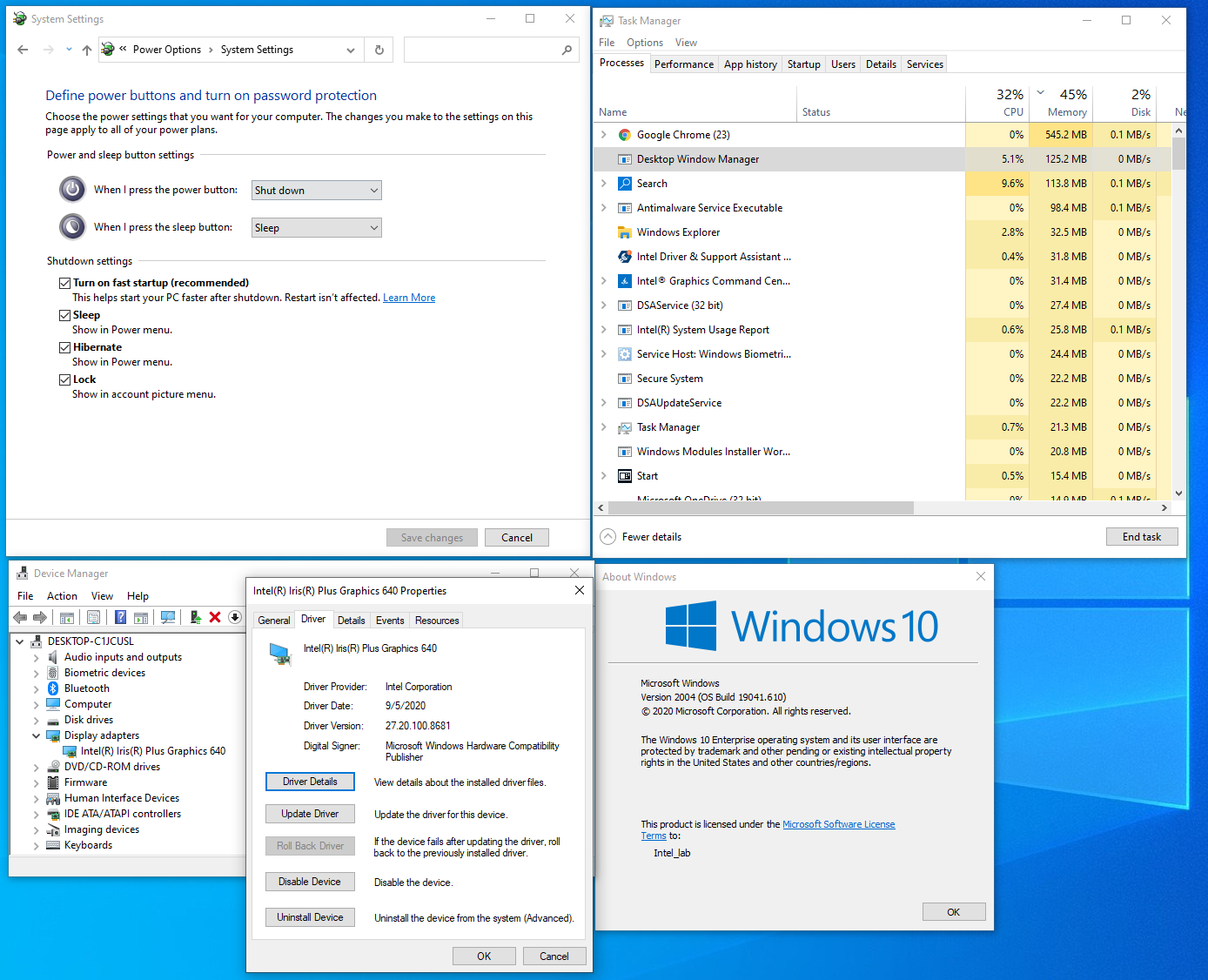This screenshot has width=1208, height=980.
Task: Click the refresh button in System Settings address bar
Action: click(x=379, y=50)
